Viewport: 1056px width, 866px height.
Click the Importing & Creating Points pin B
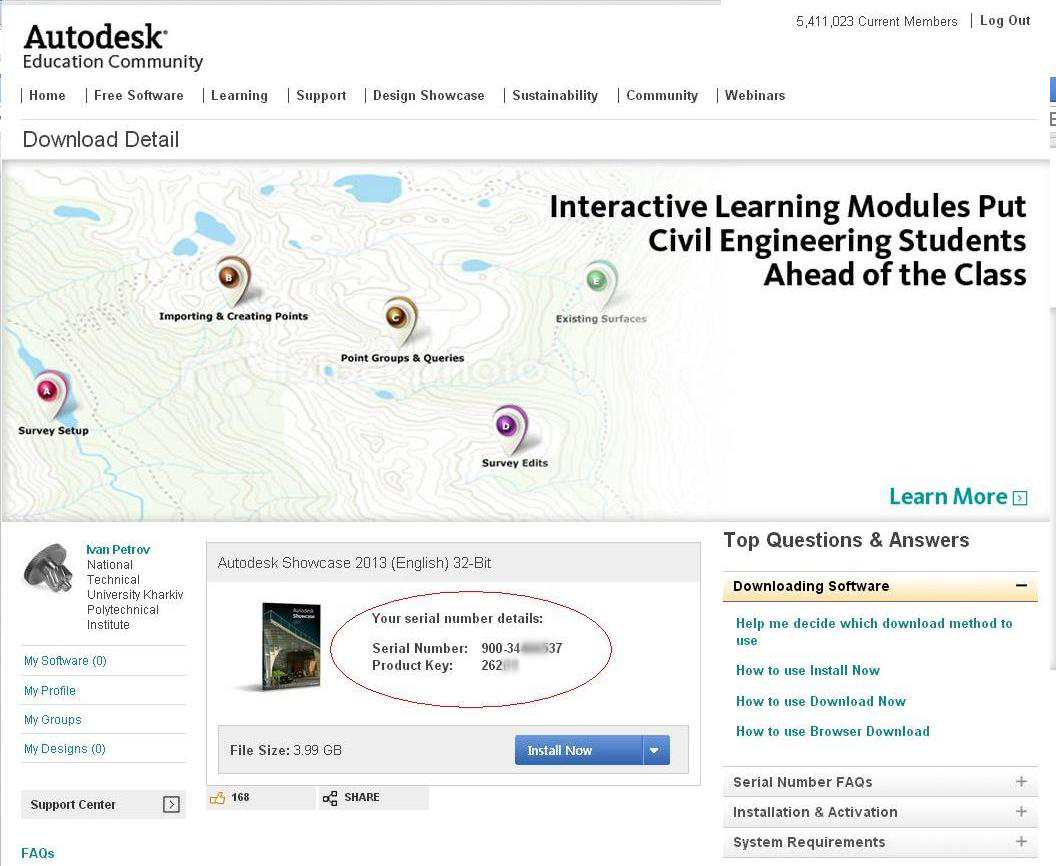click(233, 280)
